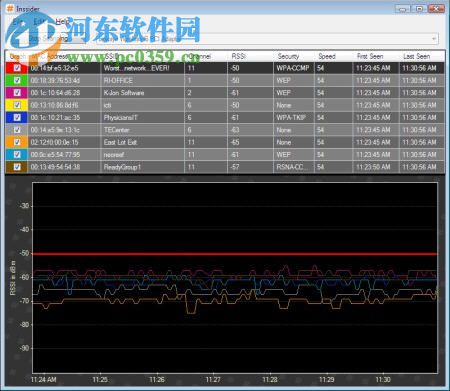
Task: Click RSSI value -65 cell
Action: click(250, 142)
